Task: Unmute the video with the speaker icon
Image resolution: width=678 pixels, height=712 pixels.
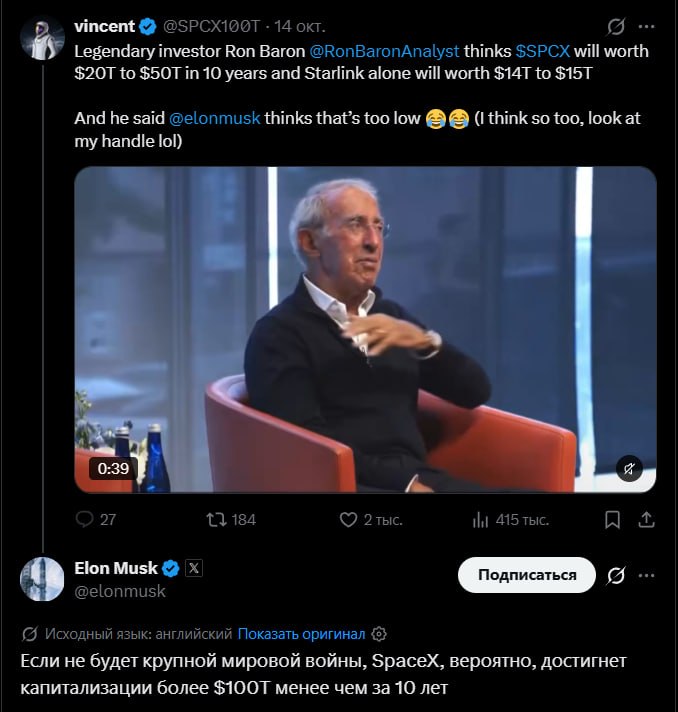Action: pos(629,468)
